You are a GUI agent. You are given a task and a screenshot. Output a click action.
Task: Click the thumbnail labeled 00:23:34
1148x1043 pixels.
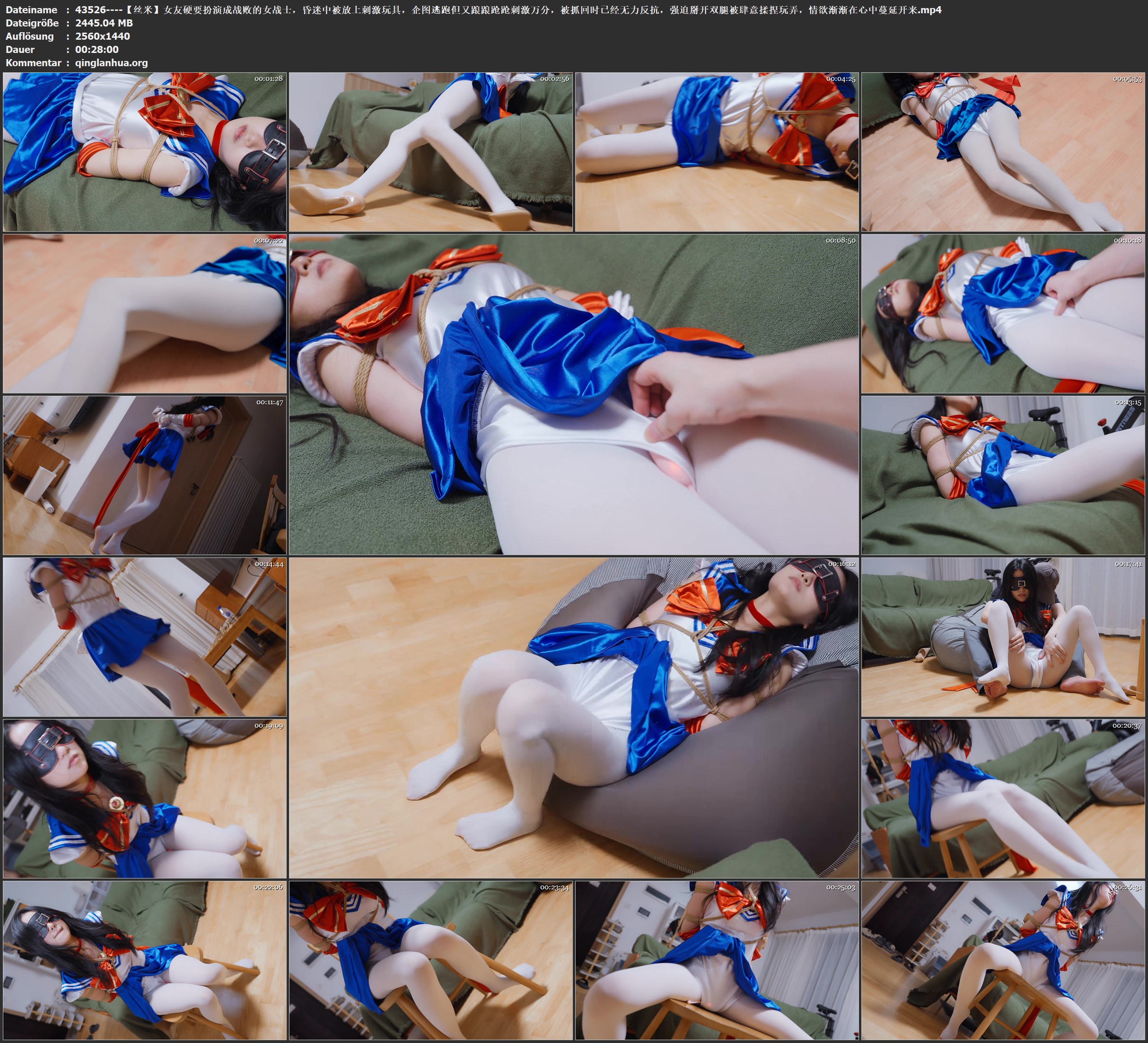[430, 960]
